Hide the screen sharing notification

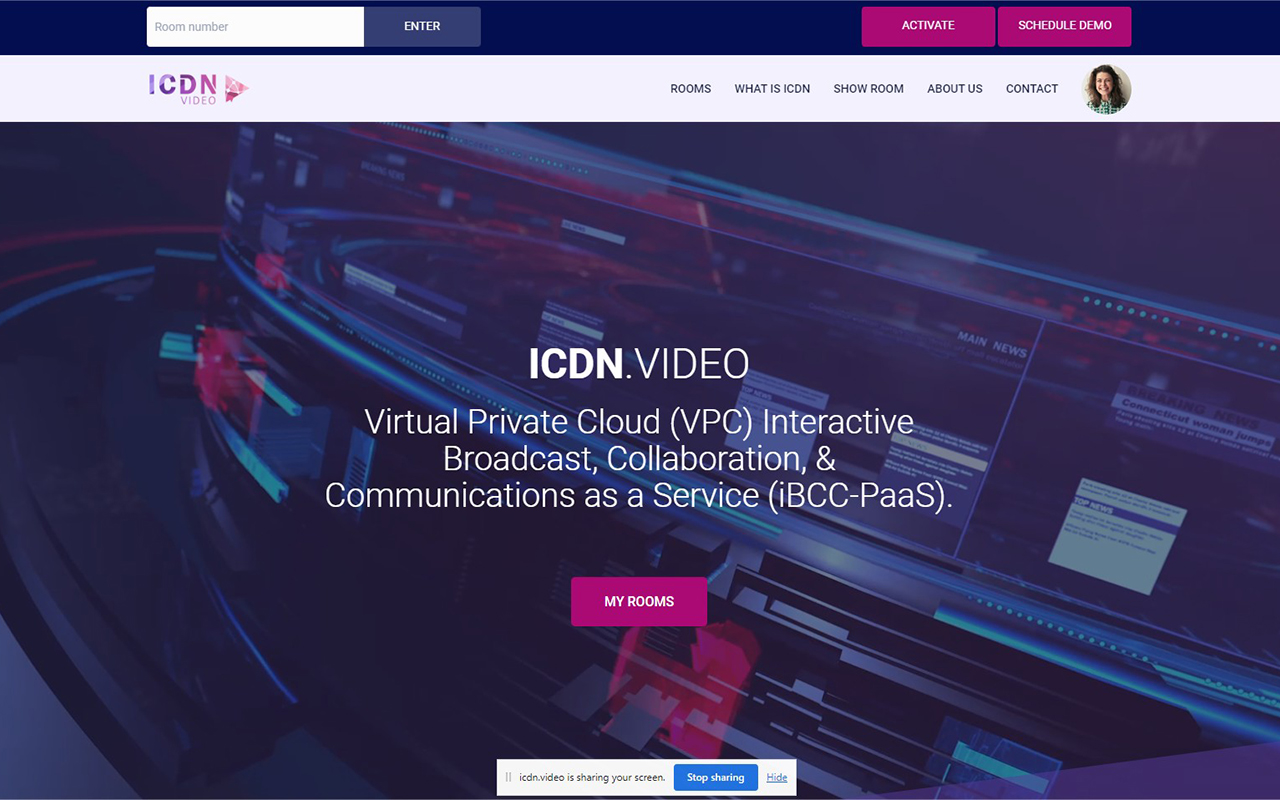[x=777, y=777]
